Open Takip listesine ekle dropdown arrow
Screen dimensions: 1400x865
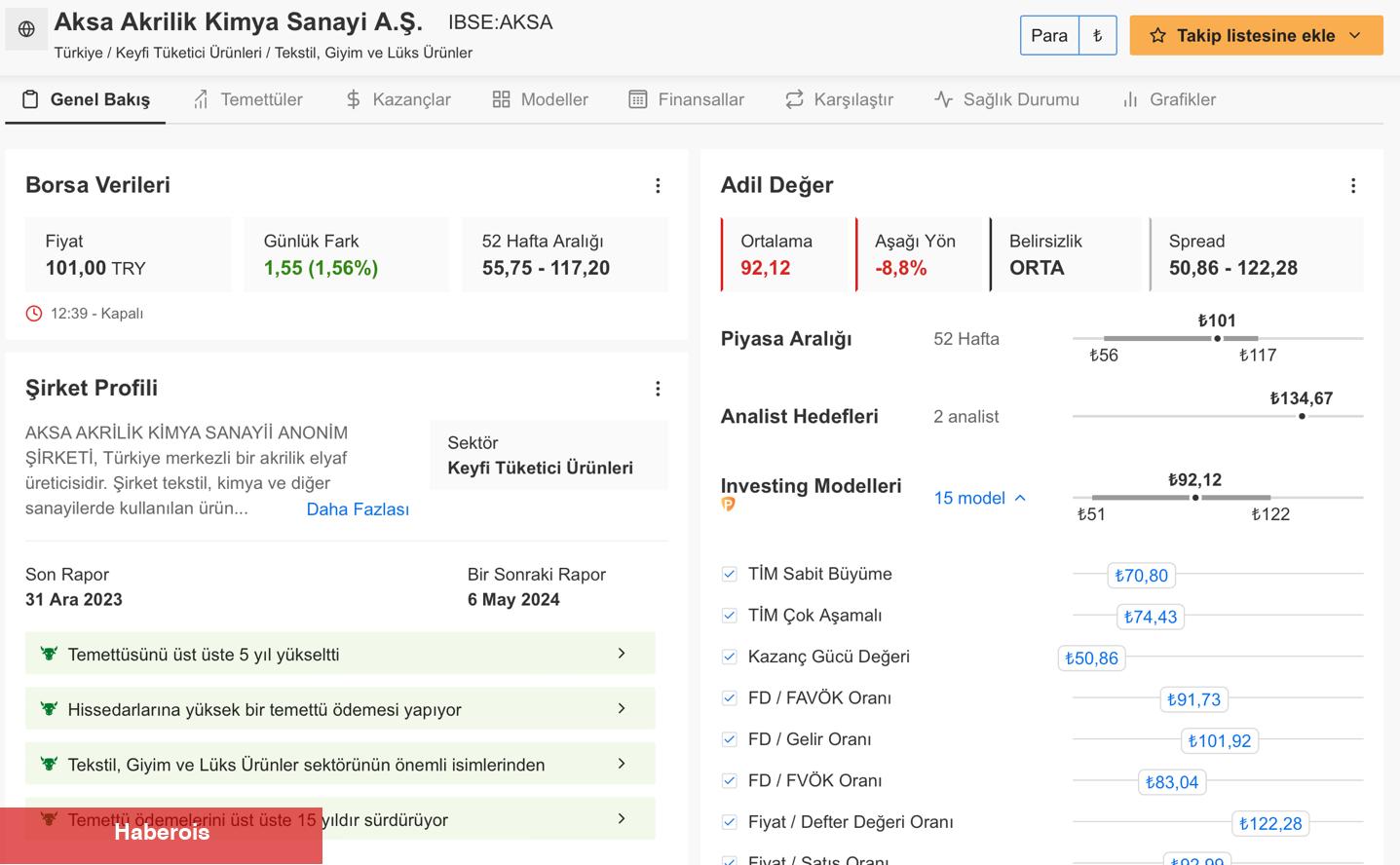coord(1354,36)
